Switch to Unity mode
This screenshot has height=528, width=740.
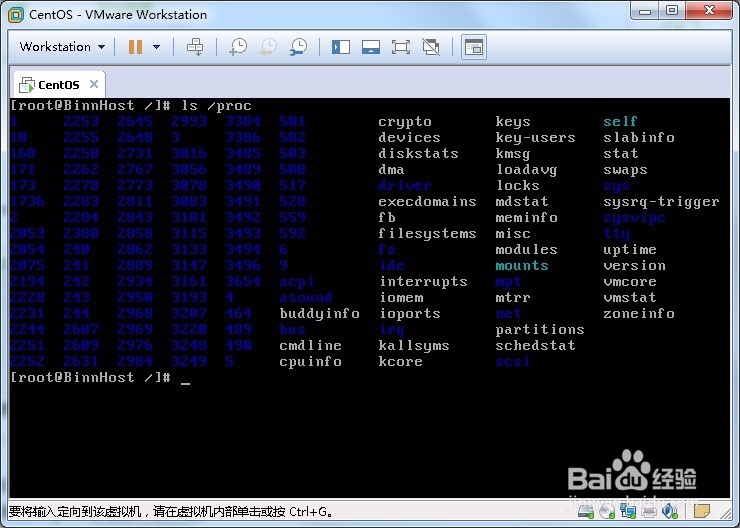click(x=431, y=47)
